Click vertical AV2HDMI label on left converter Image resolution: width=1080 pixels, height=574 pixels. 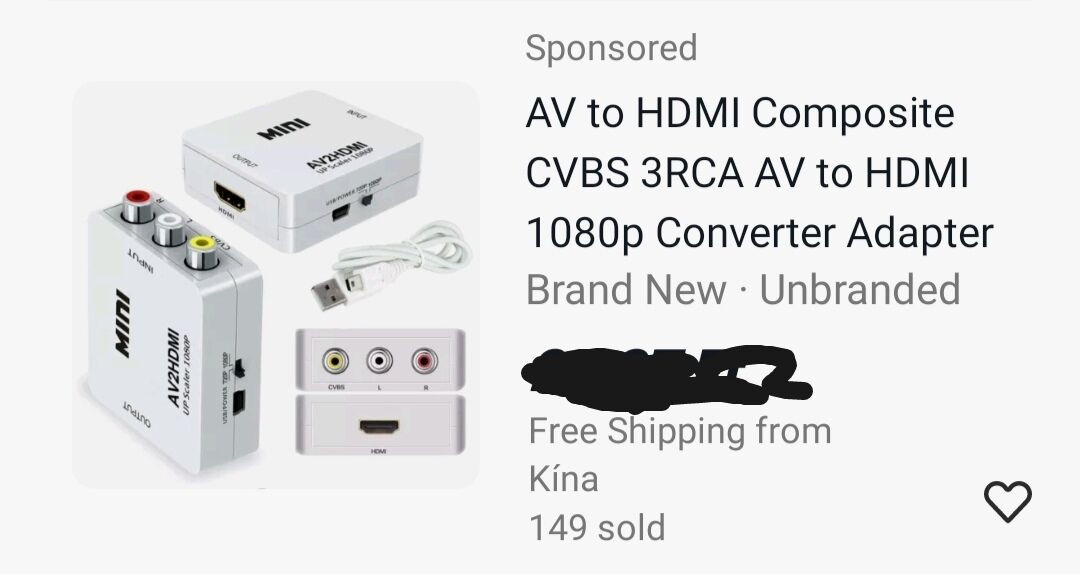point(174,367)
